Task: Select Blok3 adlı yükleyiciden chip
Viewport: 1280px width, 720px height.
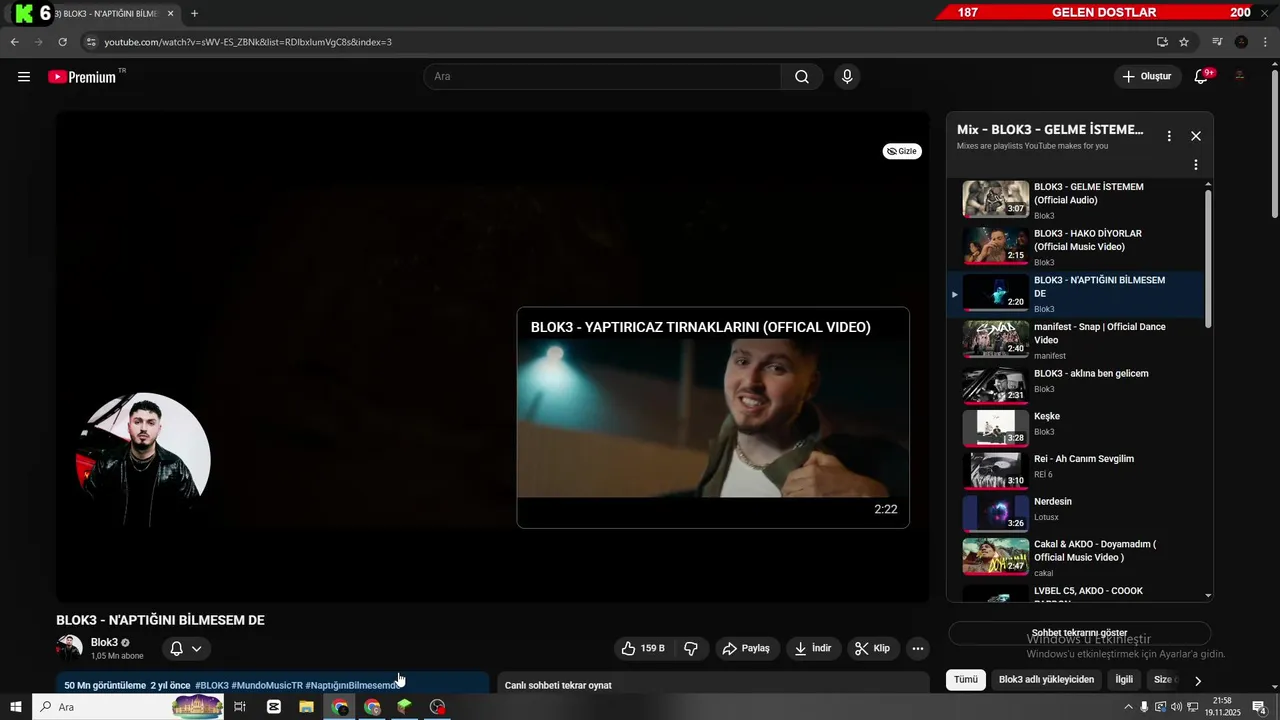Action: (x=1047, y=680)
